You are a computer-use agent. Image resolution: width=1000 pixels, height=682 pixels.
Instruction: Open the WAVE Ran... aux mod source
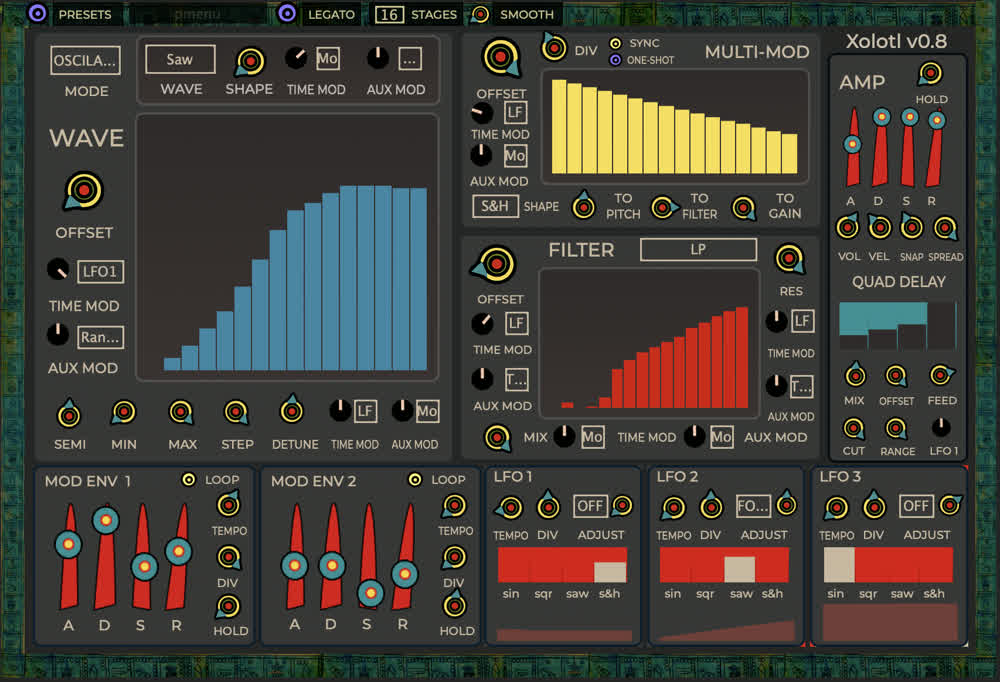pyautogui.click(x=100, y=337)
